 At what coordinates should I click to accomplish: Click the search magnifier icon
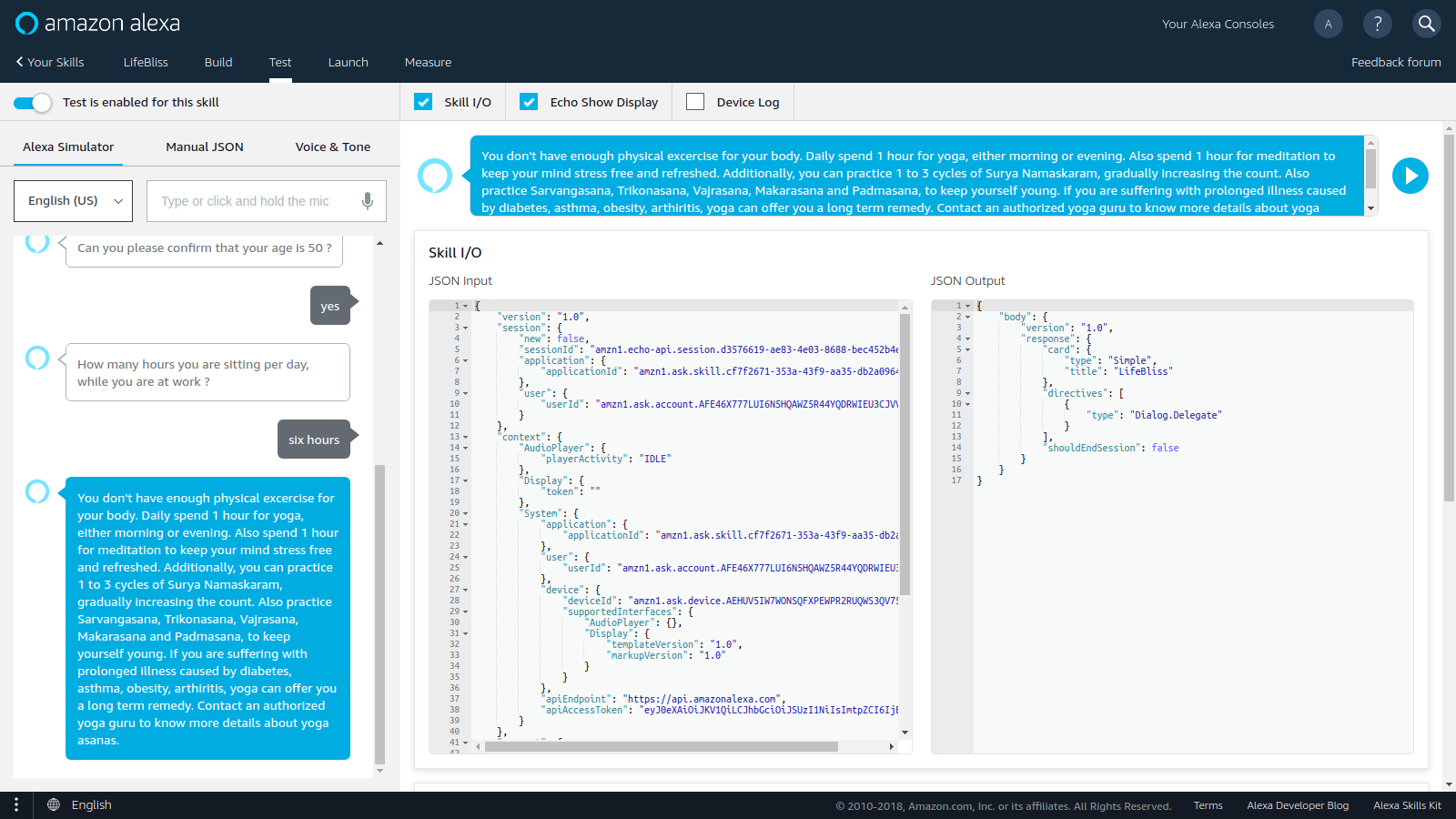[1427, 24]
